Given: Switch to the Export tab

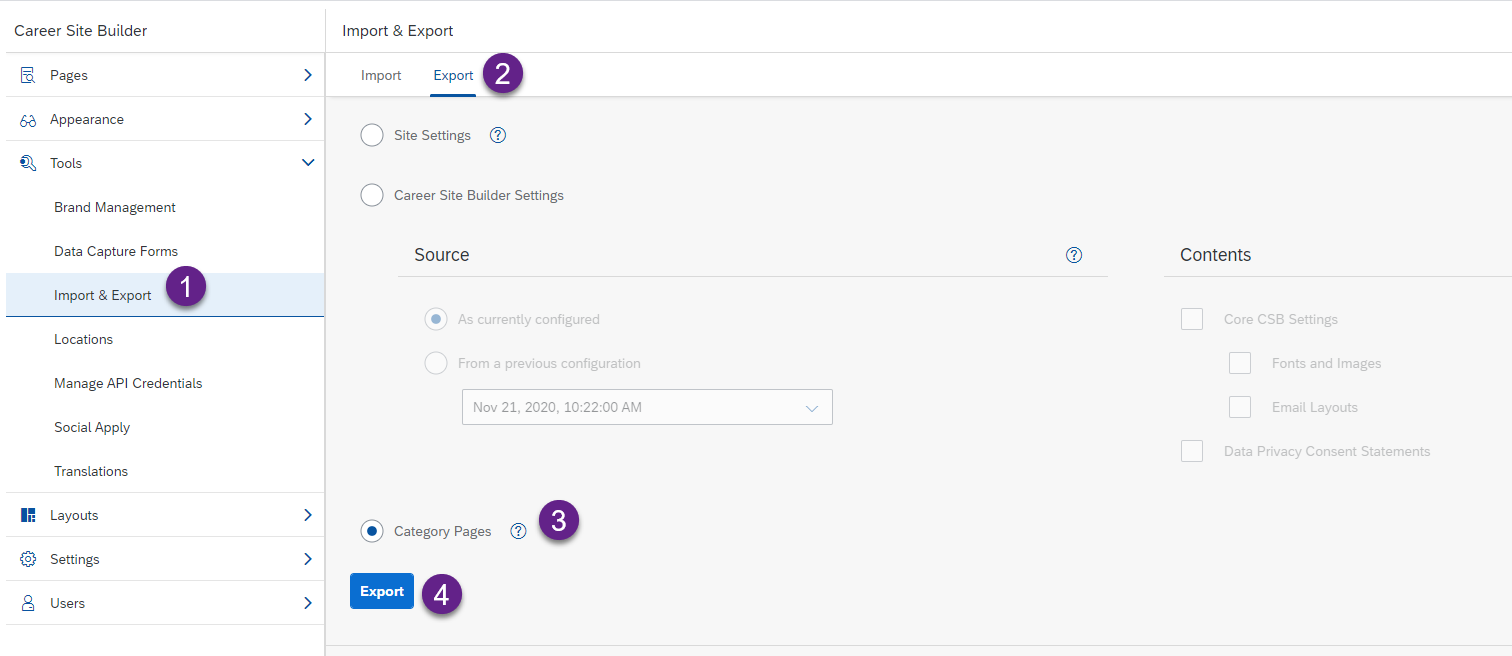Looking at the screenshot, I should click(x=453, y=75).
